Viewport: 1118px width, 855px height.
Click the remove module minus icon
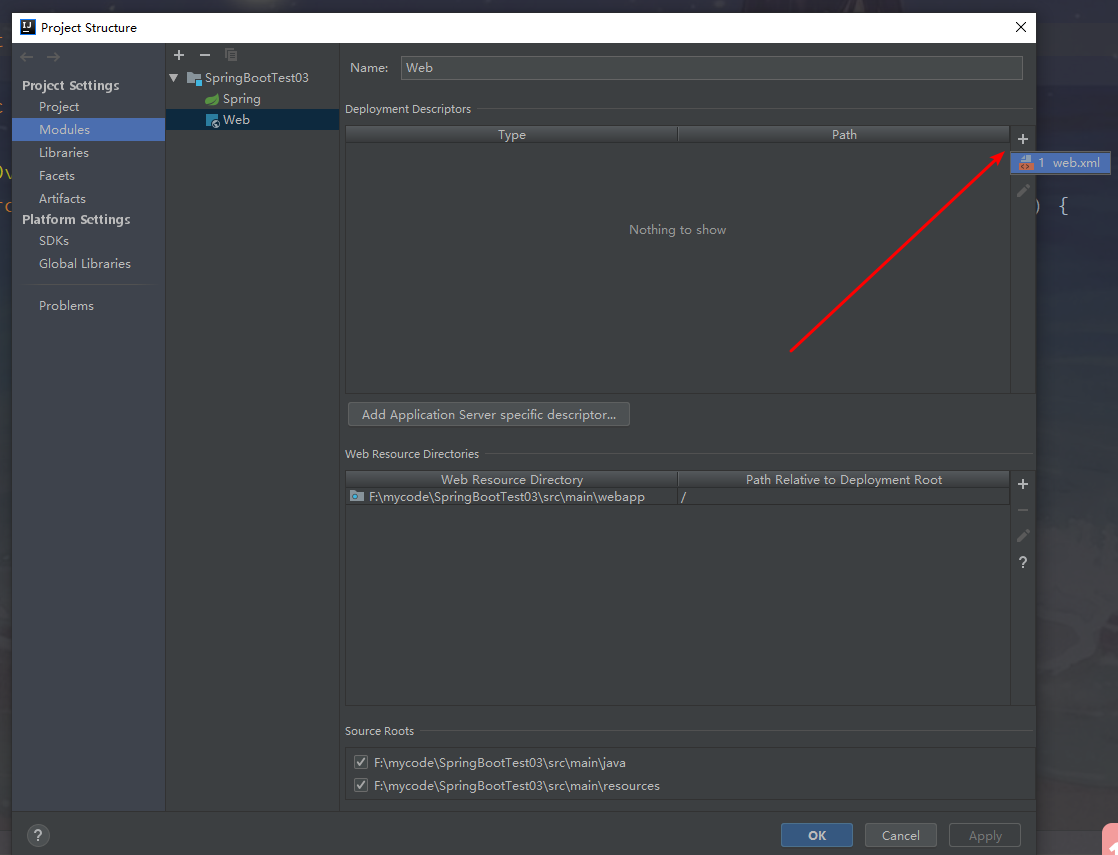(205, 55)
